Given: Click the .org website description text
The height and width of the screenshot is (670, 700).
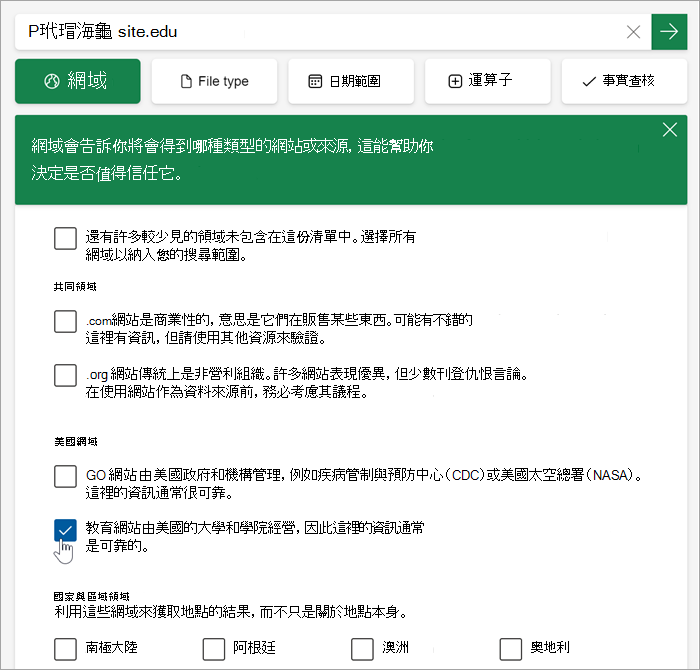Looking at the screenshot, I should (306, 383).
